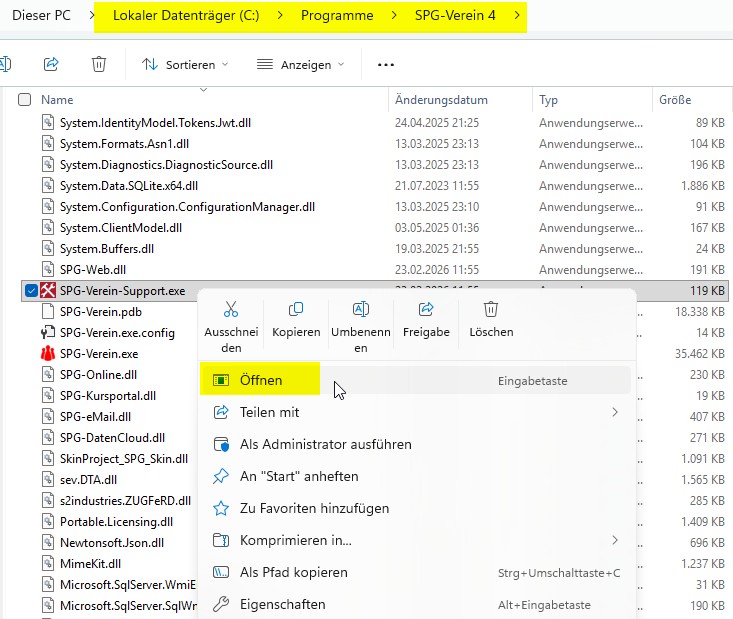Open Eigenschaften from the context menu
The width and height of the screenshot is (733, 619).
tap(282, 604)
